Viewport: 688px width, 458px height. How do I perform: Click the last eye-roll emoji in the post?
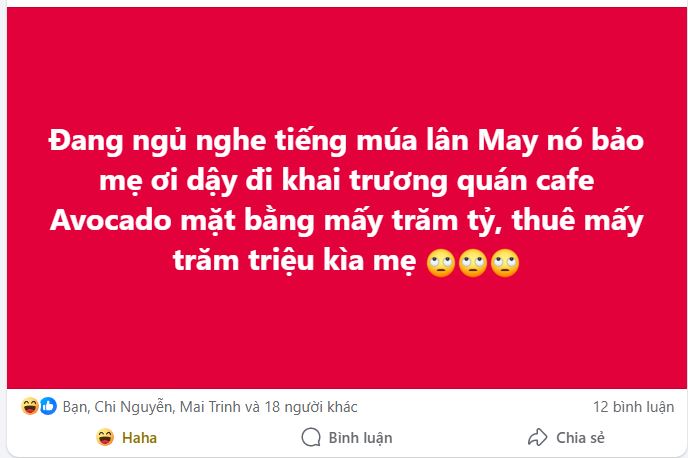tap(505, 264)
